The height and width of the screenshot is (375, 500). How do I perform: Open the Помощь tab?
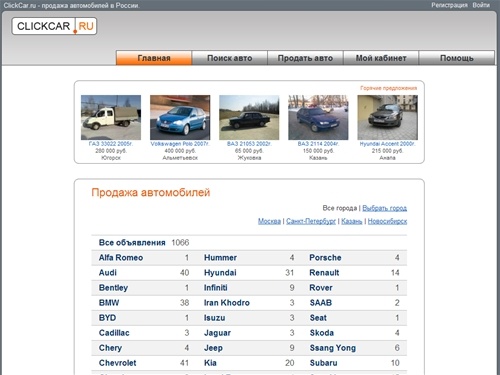click(457, 58)
